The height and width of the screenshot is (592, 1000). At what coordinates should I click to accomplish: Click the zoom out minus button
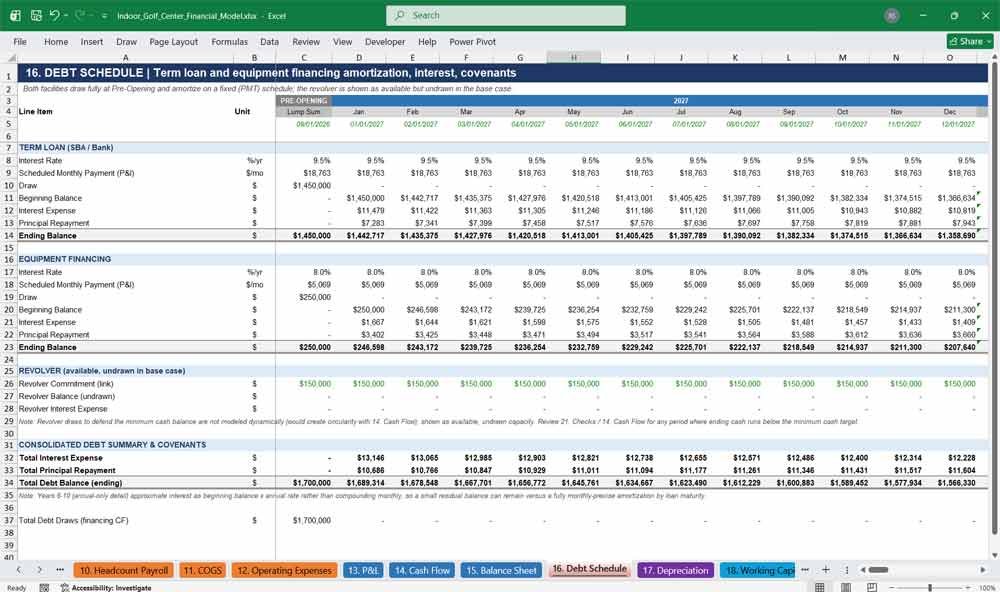pyautogui.click(x=892, y=587)
